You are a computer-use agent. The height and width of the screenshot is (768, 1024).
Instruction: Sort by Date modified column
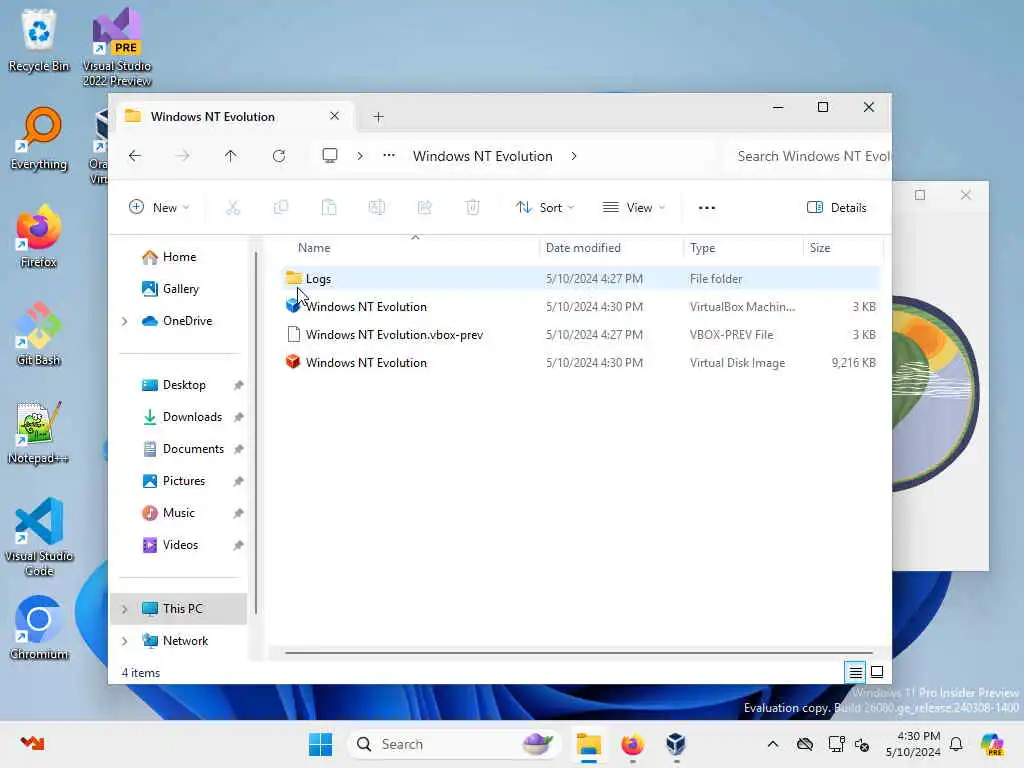pyautogui.click(x=583, y=248)
